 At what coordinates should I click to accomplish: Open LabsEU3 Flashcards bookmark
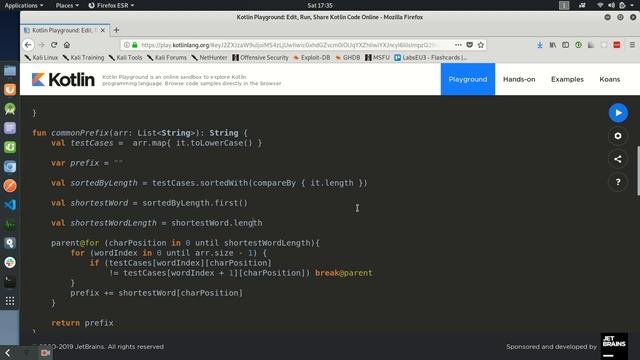431,58
